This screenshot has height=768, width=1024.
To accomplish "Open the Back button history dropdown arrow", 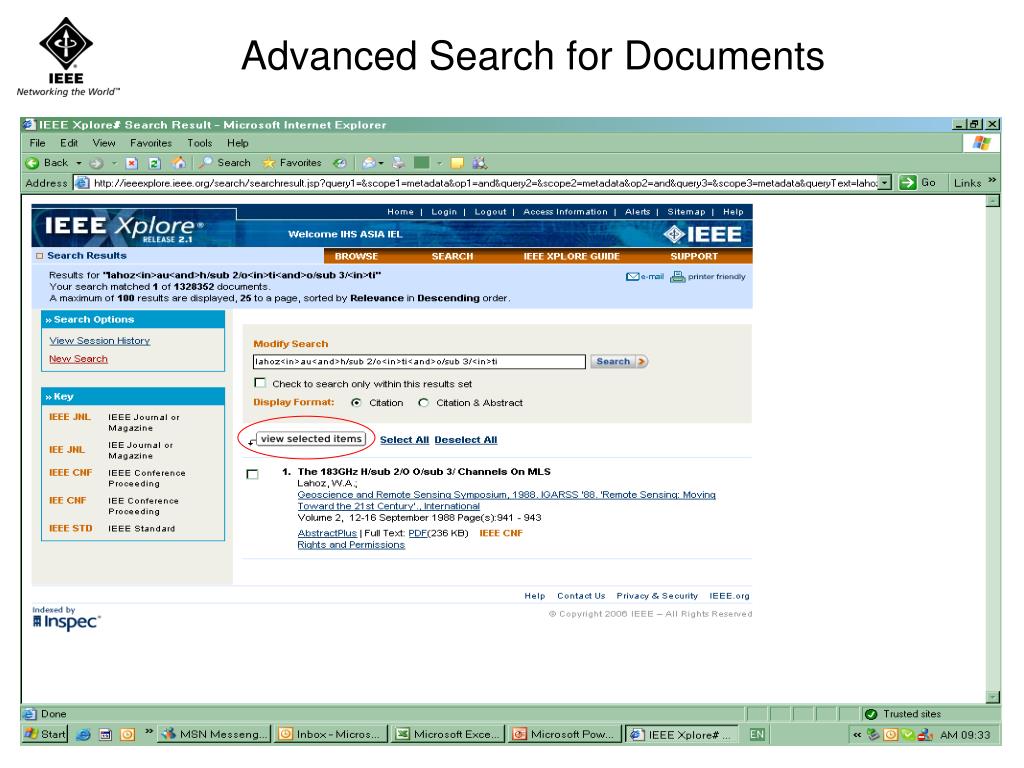I will coord(79,163).
